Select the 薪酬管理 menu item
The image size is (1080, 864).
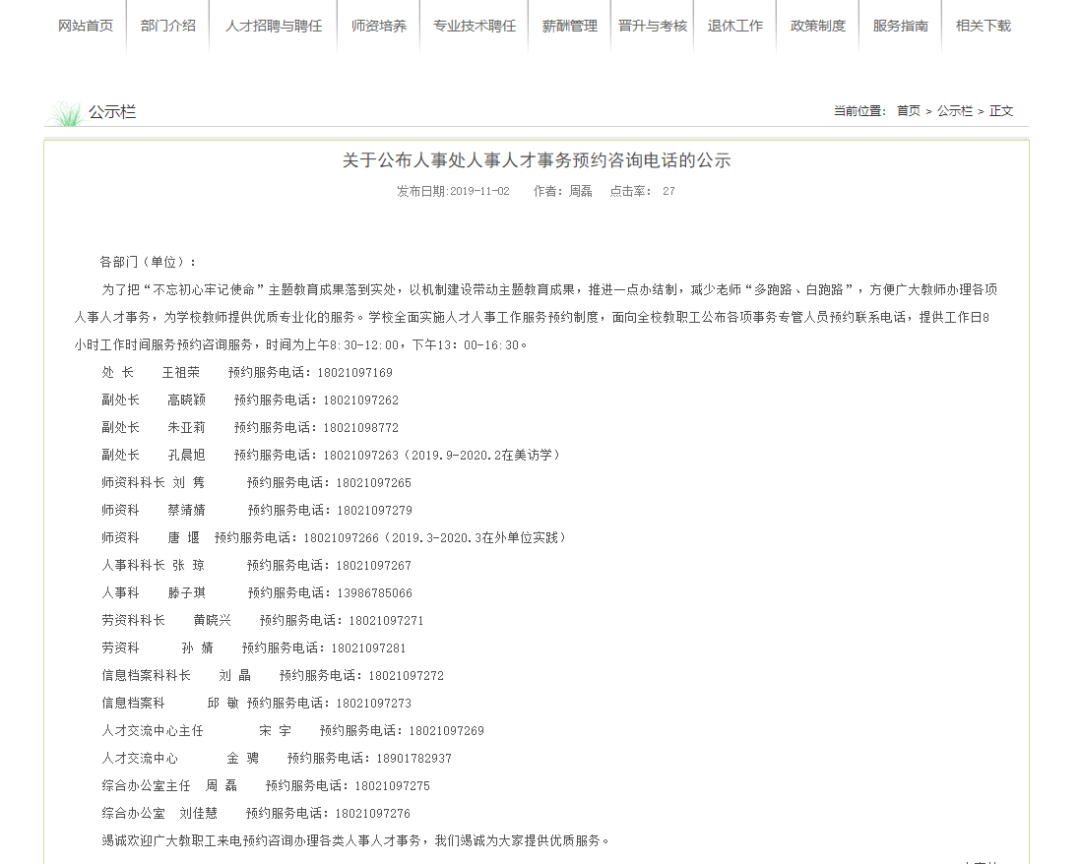click(x=570, y=26)
